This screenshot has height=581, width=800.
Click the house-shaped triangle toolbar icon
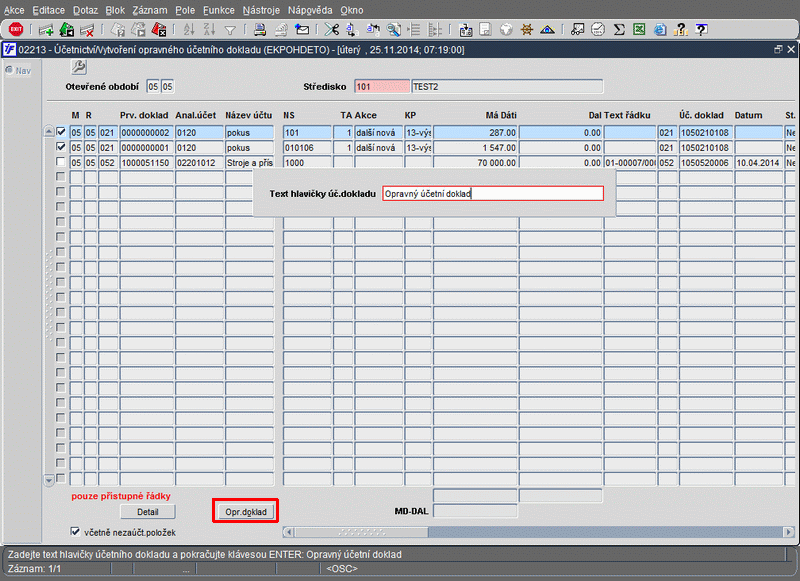pyautogui.click(x=547, y=30)
